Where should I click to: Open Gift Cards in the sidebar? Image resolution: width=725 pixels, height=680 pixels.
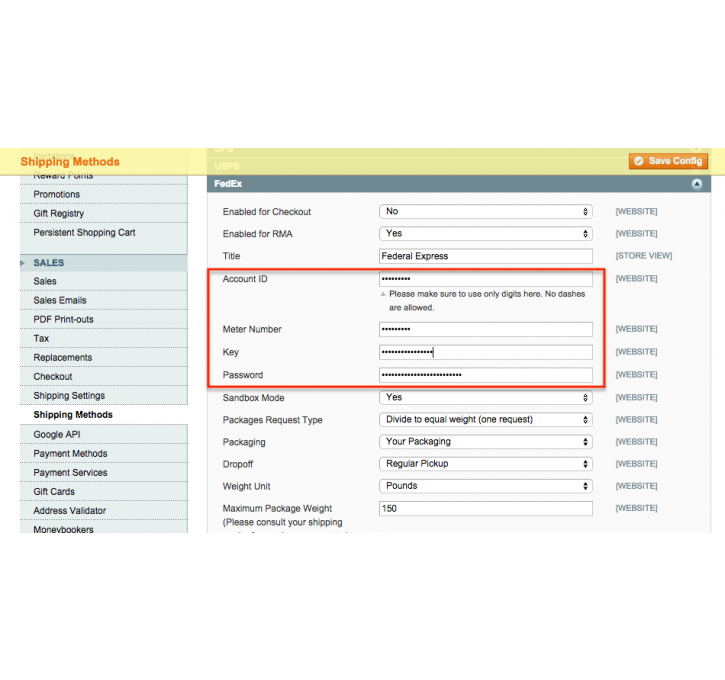pyautogui.click(x=104, y=491)
